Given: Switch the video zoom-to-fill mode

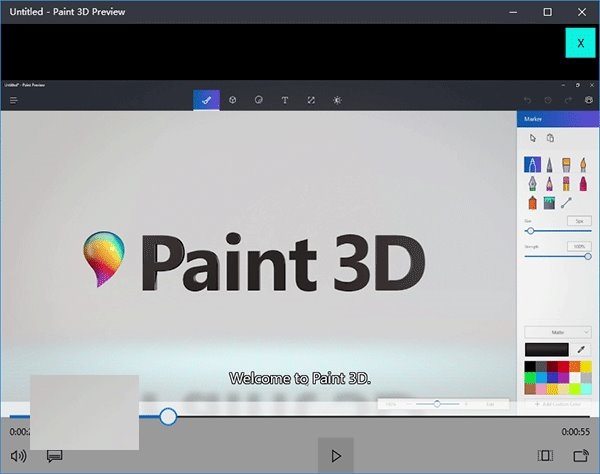Looking at the screenshot, I should click(x=544, y=455).
